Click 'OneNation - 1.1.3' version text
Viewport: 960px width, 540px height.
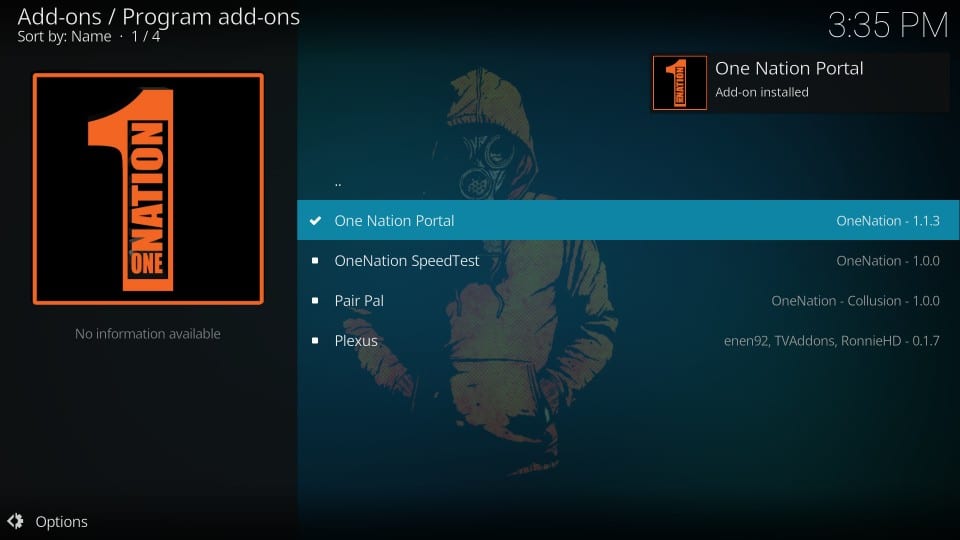pos(888,220)
